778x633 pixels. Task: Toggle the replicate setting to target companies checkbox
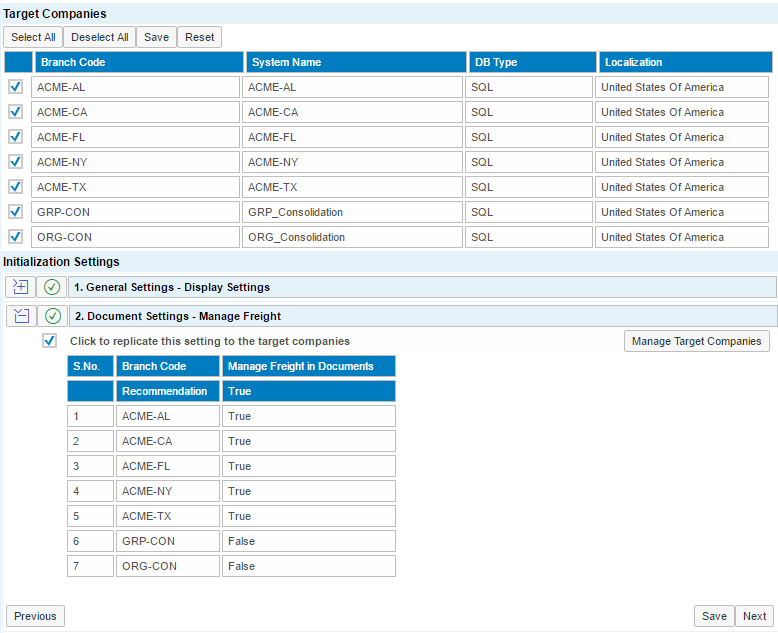[x=50, y=341]
